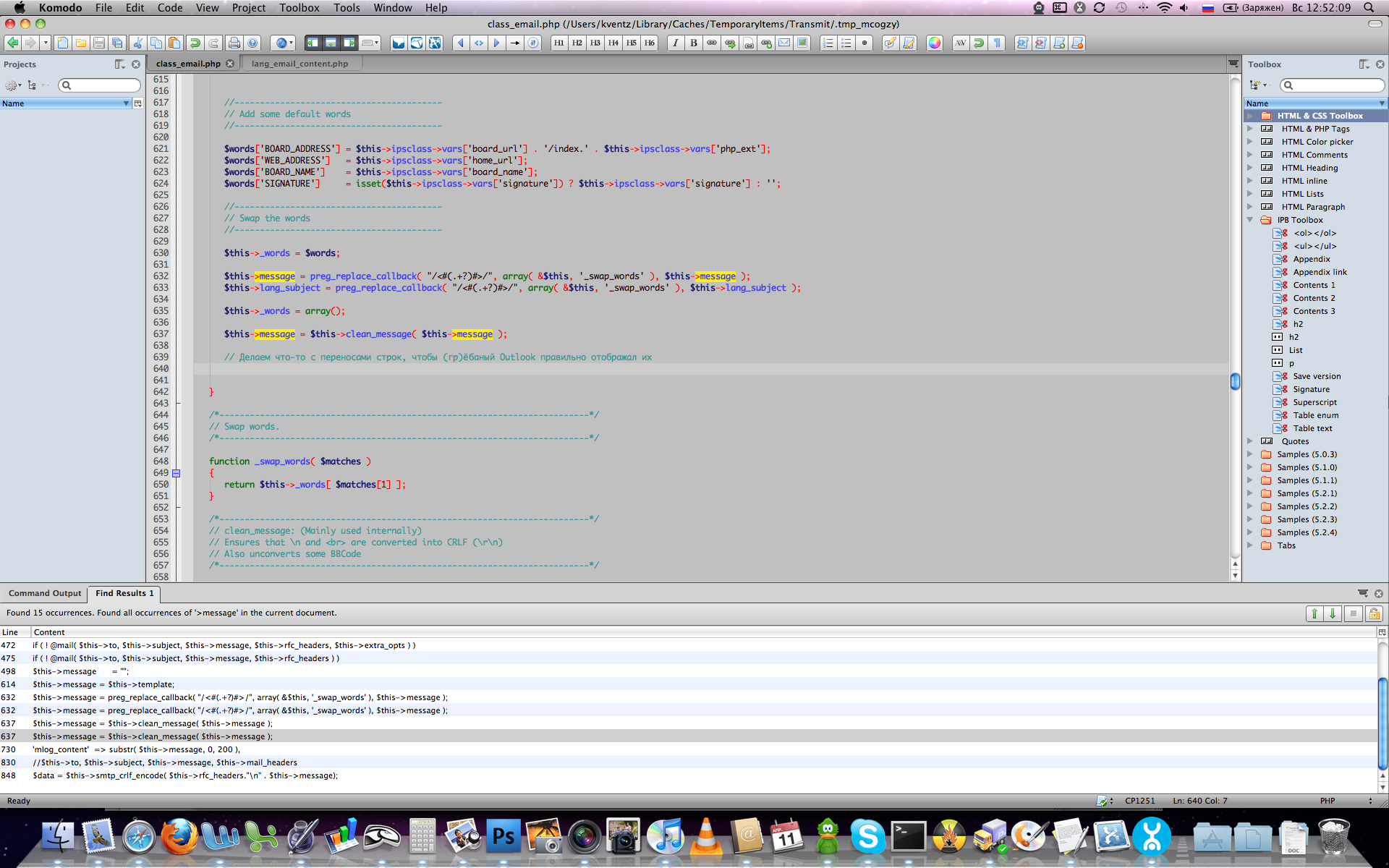This screenshot has height=868, width=1389.
Task: Click the numbered list toolbar icon
Action: point(828,43)
